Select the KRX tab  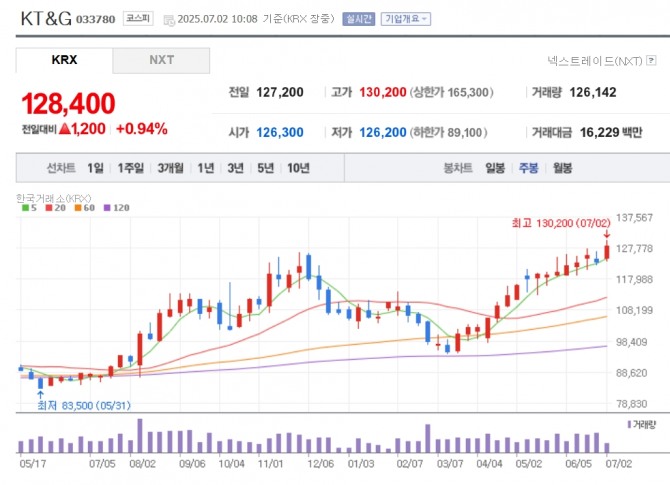(64, 60)
